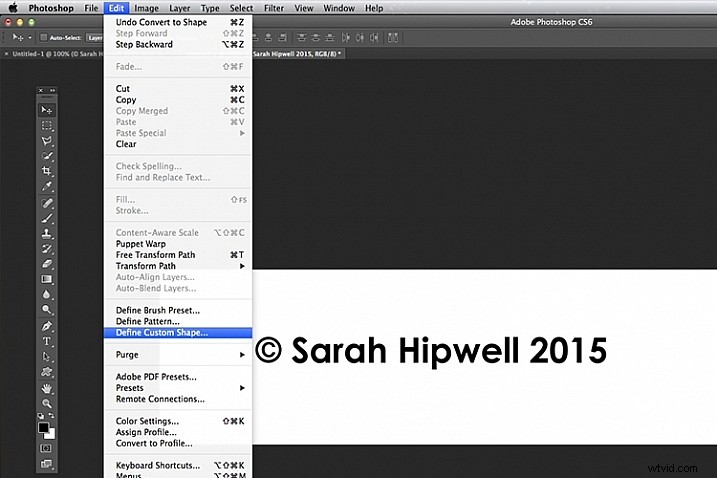Choose Define Pattern menu item
Image resolution: width=717 pixels, height=478 pixels.
(x=178, y=321)
